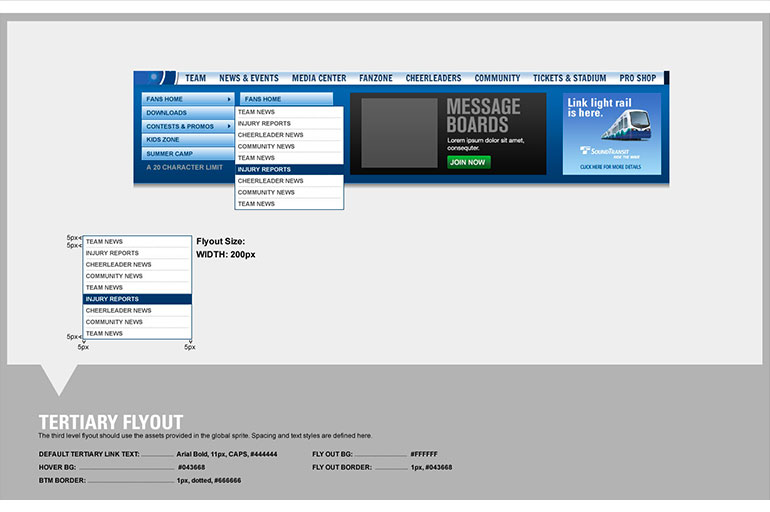The width and height of the screenshot is (770, 512).
Task: Click the gray Message Boards thumbnail
Action: pos(399,133)
